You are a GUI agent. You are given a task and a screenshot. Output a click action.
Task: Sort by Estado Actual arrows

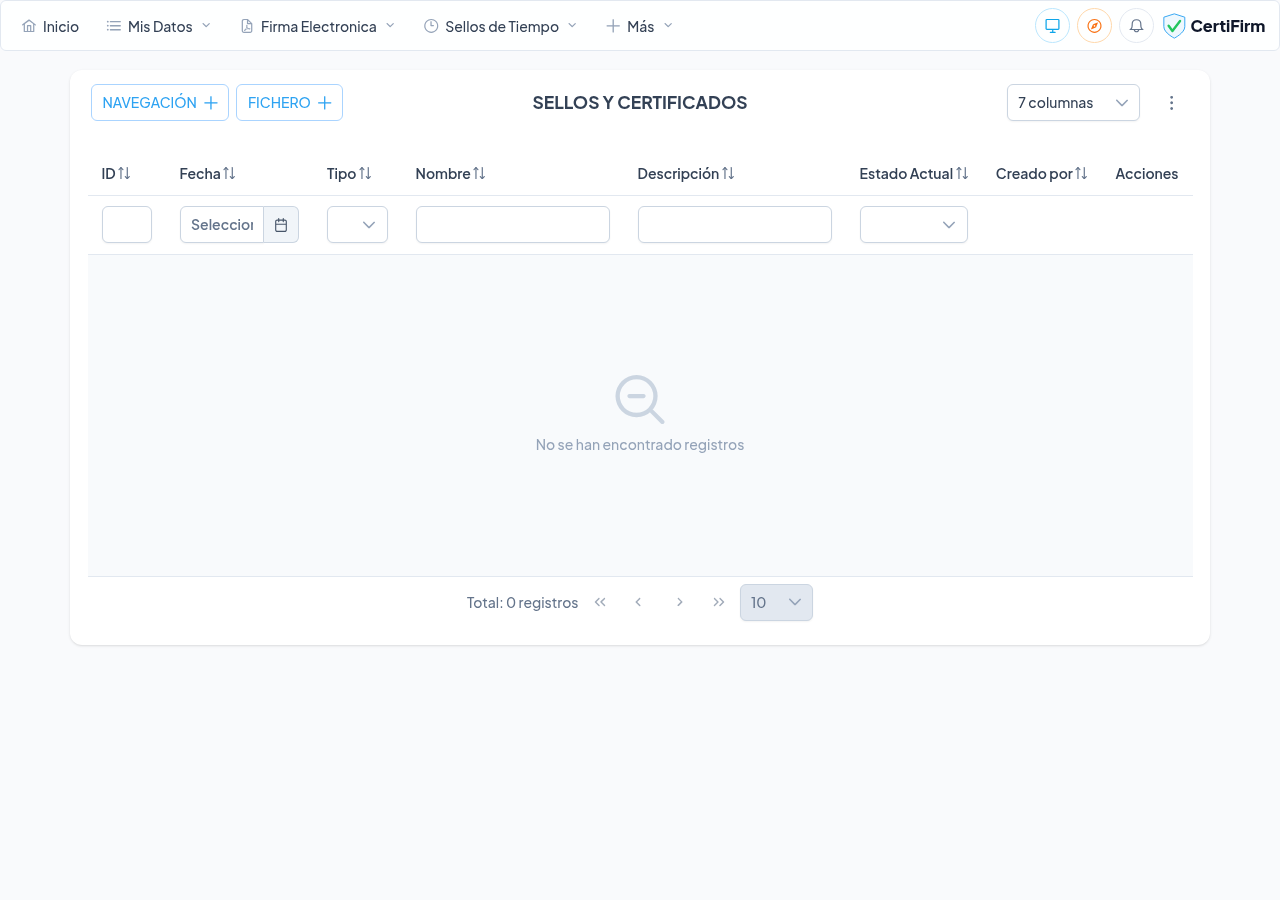click(962, 174)
